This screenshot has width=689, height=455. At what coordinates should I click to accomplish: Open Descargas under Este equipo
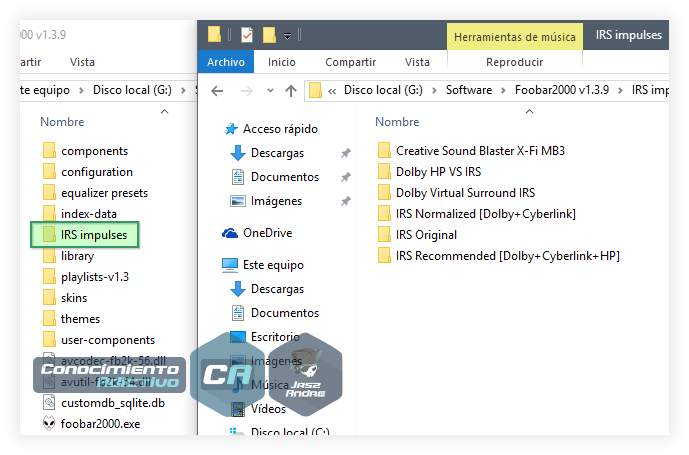point(267,289)
